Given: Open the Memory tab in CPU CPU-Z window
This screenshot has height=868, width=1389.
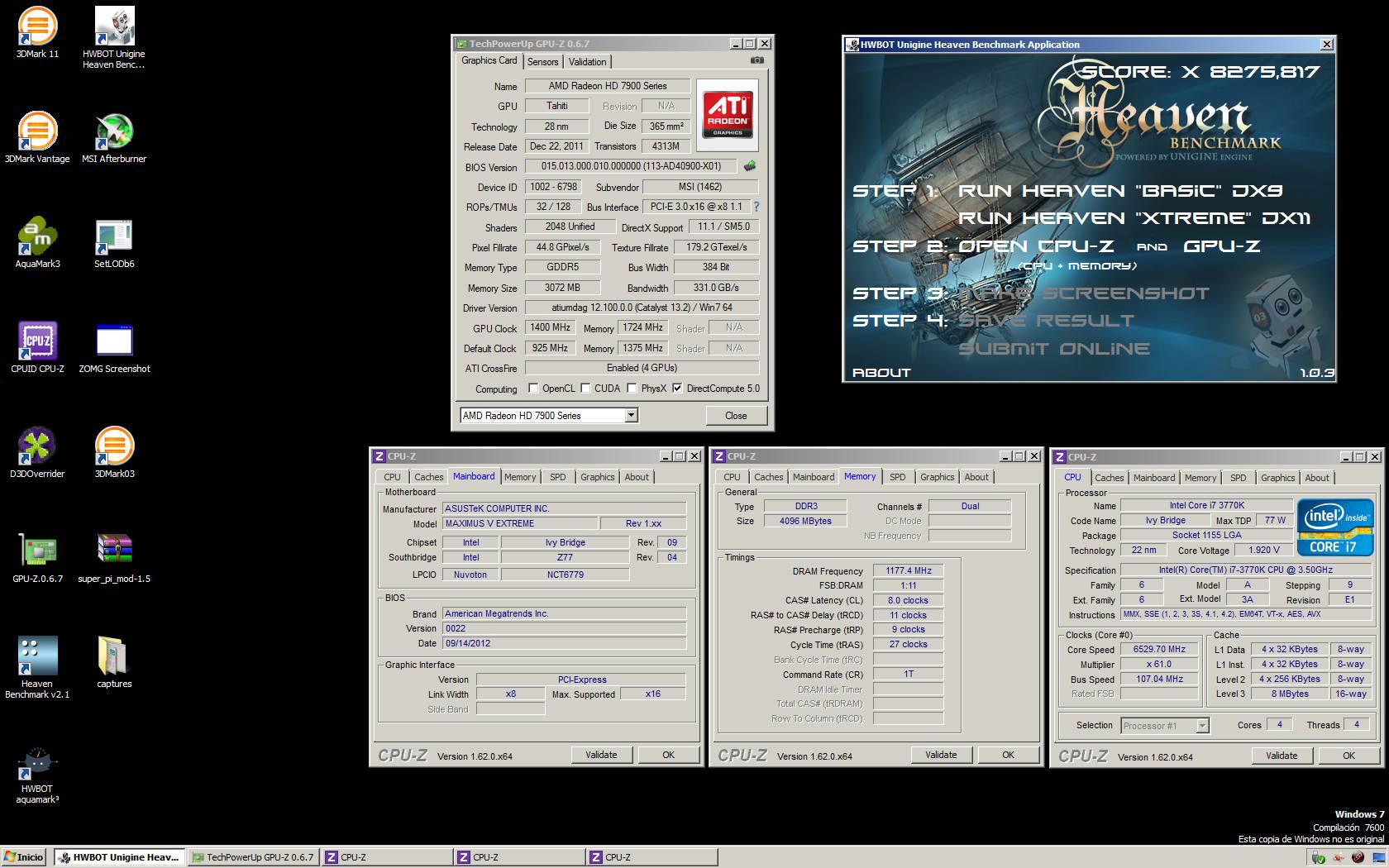Looking at the screenshot, I should 1200,478.
